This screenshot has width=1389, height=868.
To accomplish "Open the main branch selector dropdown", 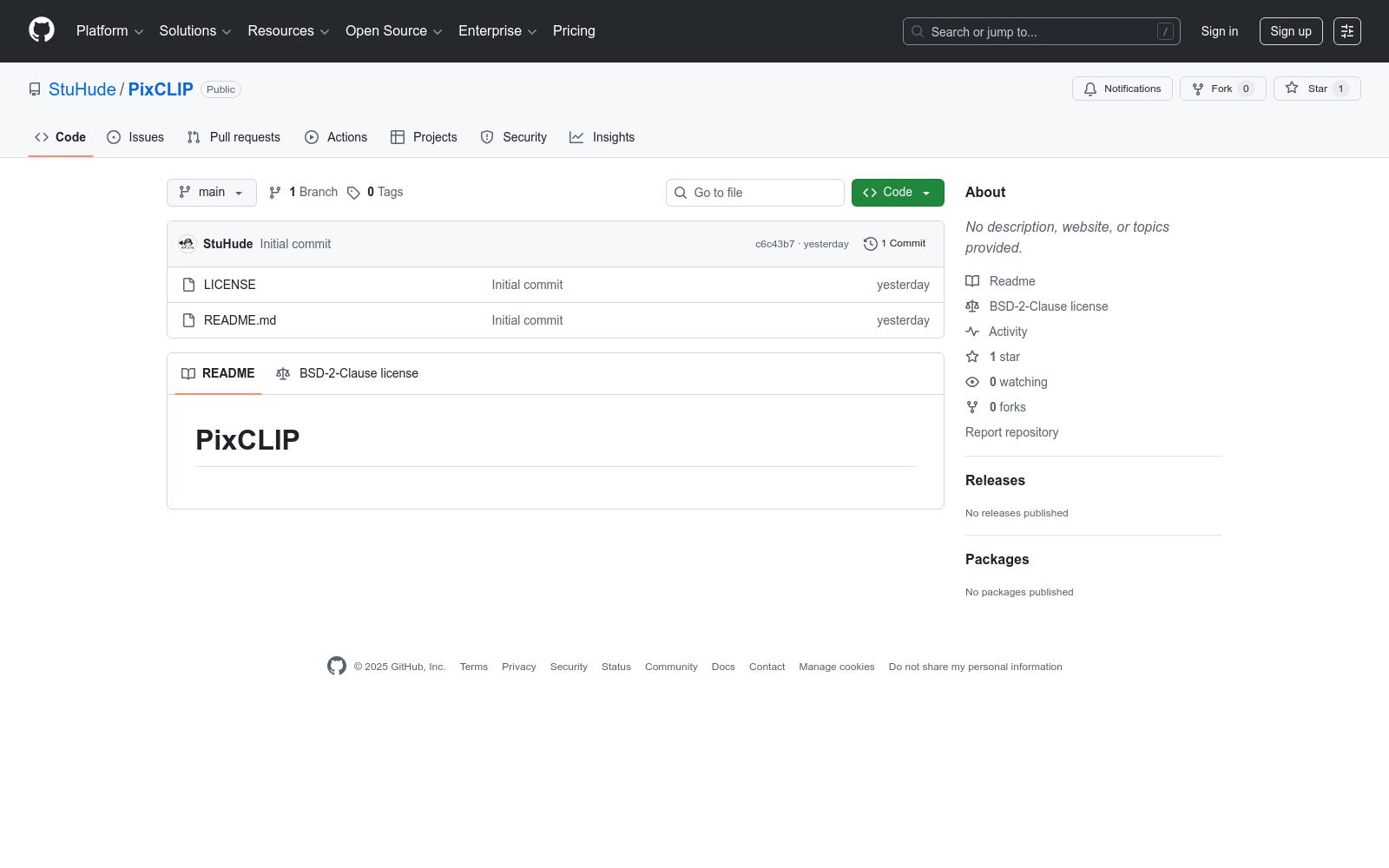I will [x=212, y=193].
